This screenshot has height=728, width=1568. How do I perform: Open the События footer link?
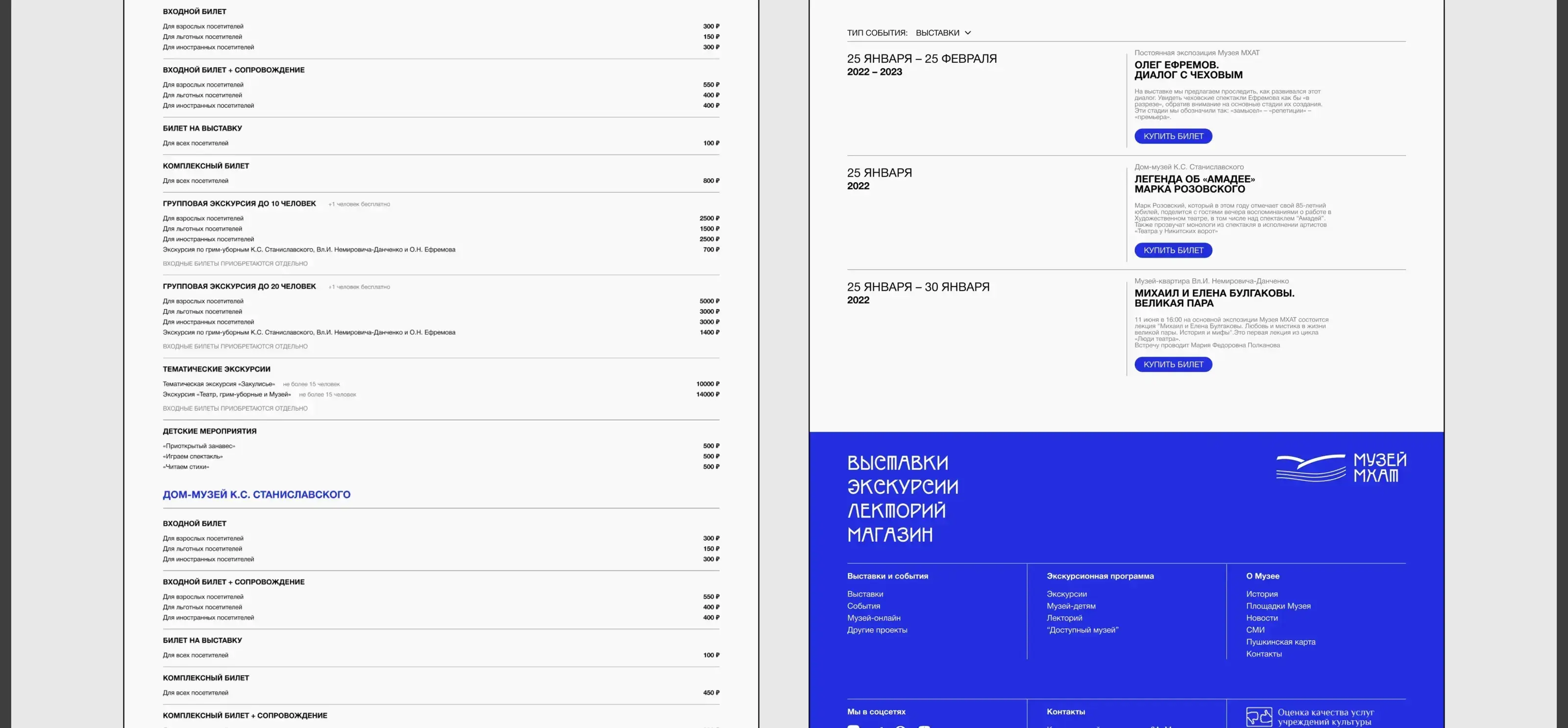(x=863, y=607)
